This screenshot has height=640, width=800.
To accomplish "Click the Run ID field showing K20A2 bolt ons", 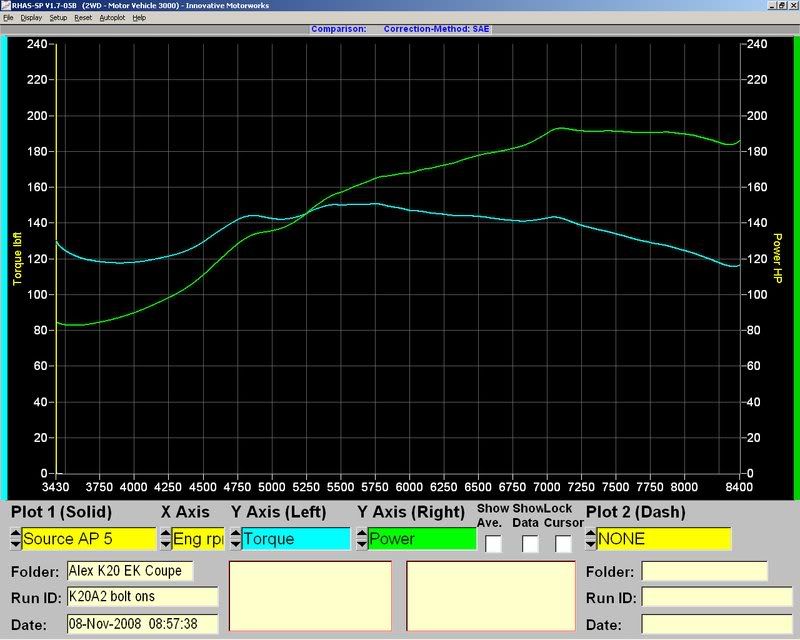I will click(142, 597).
